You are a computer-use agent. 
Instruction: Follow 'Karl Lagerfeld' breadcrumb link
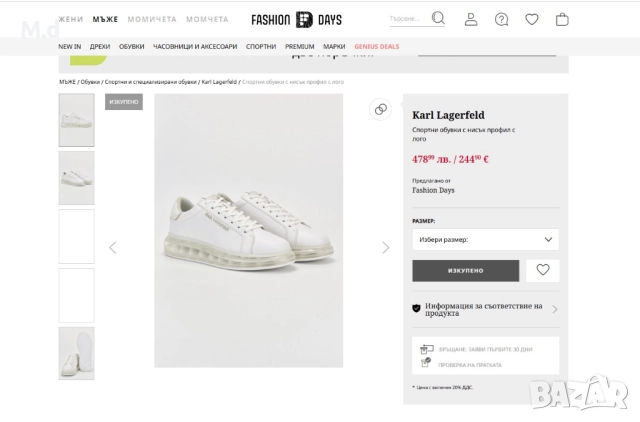coord(219,82)
